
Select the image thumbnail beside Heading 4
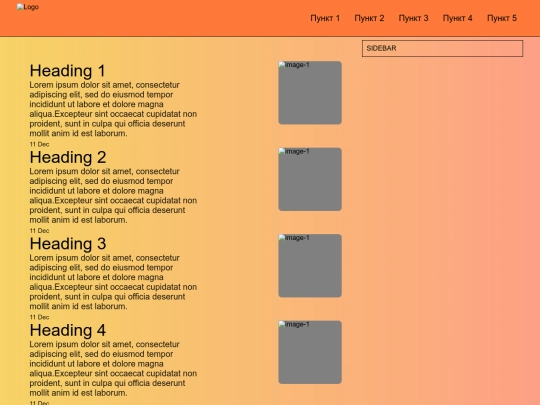310,352
